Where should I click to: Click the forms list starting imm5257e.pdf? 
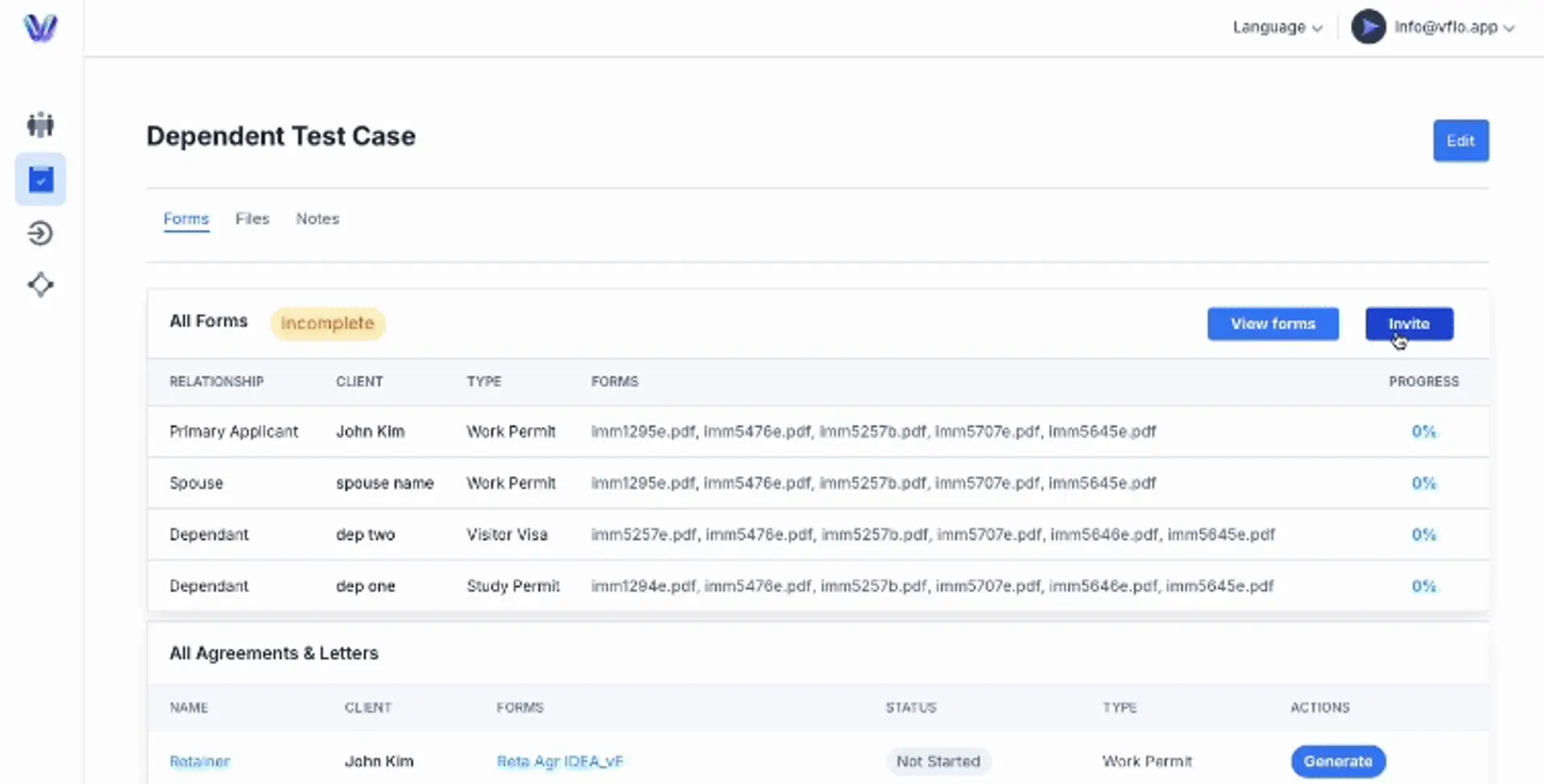click(933, 535)
